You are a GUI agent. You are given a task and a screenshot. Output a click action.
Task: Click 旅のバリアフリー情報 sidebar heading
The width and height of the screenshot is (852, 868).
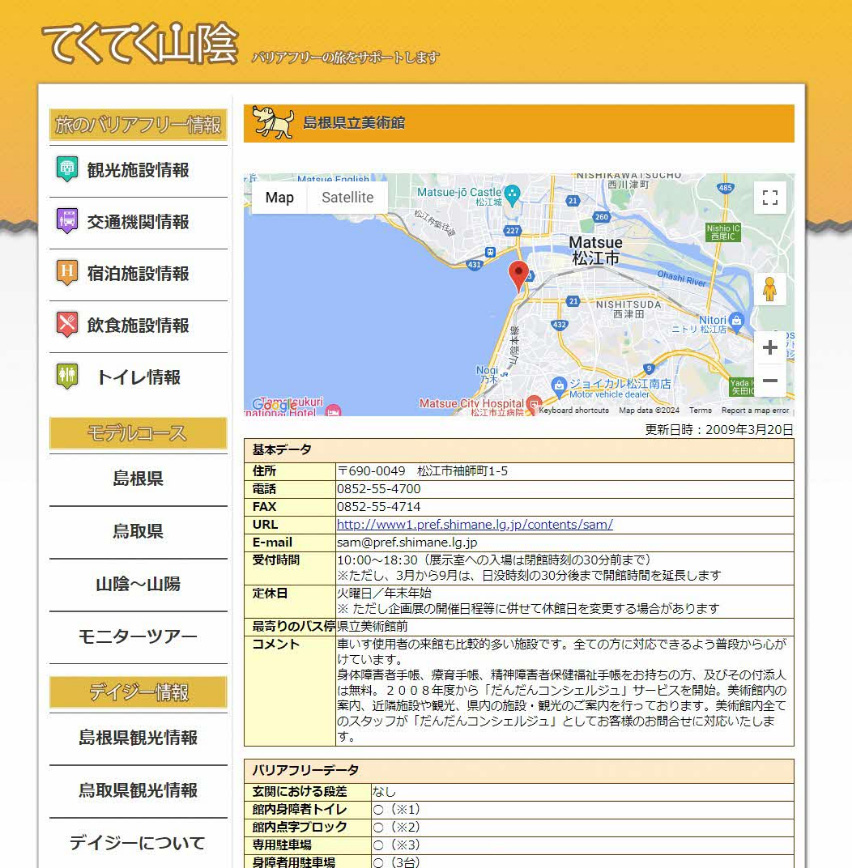[x=138, y=125]
